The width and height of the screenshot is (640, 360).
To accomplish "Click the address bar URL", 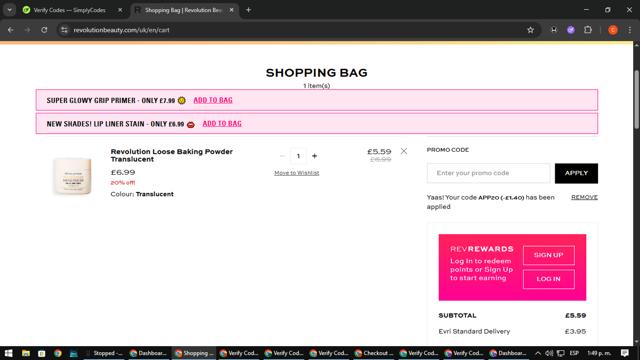I will coord(121,30).
